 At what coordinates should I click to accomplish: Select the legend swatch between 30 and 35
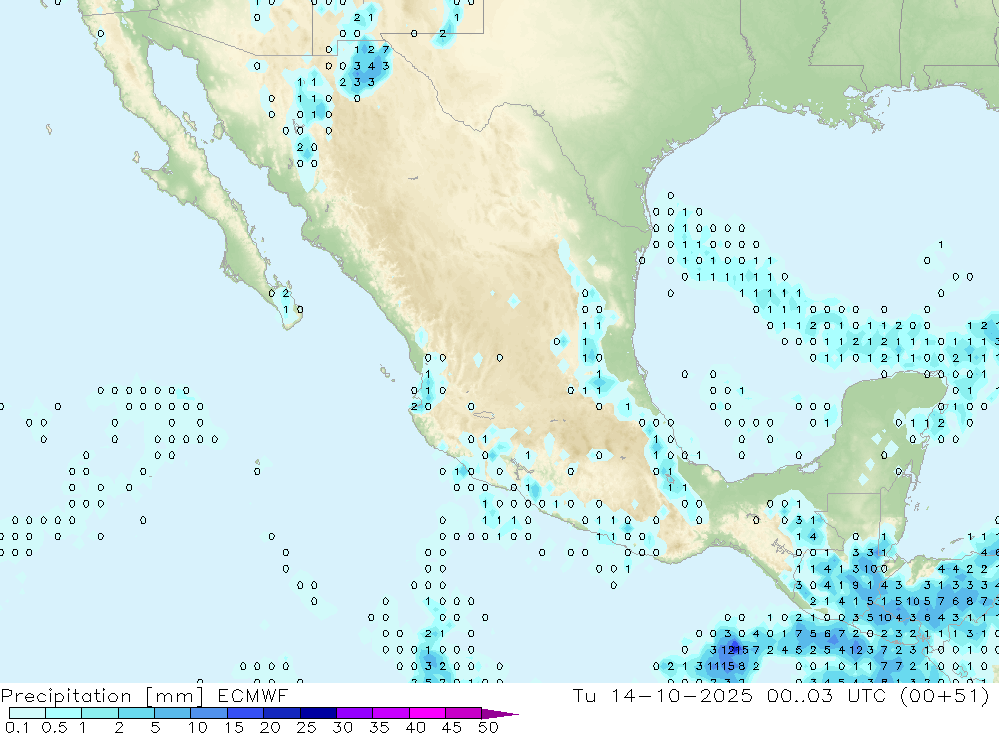[x=355, y=713]
